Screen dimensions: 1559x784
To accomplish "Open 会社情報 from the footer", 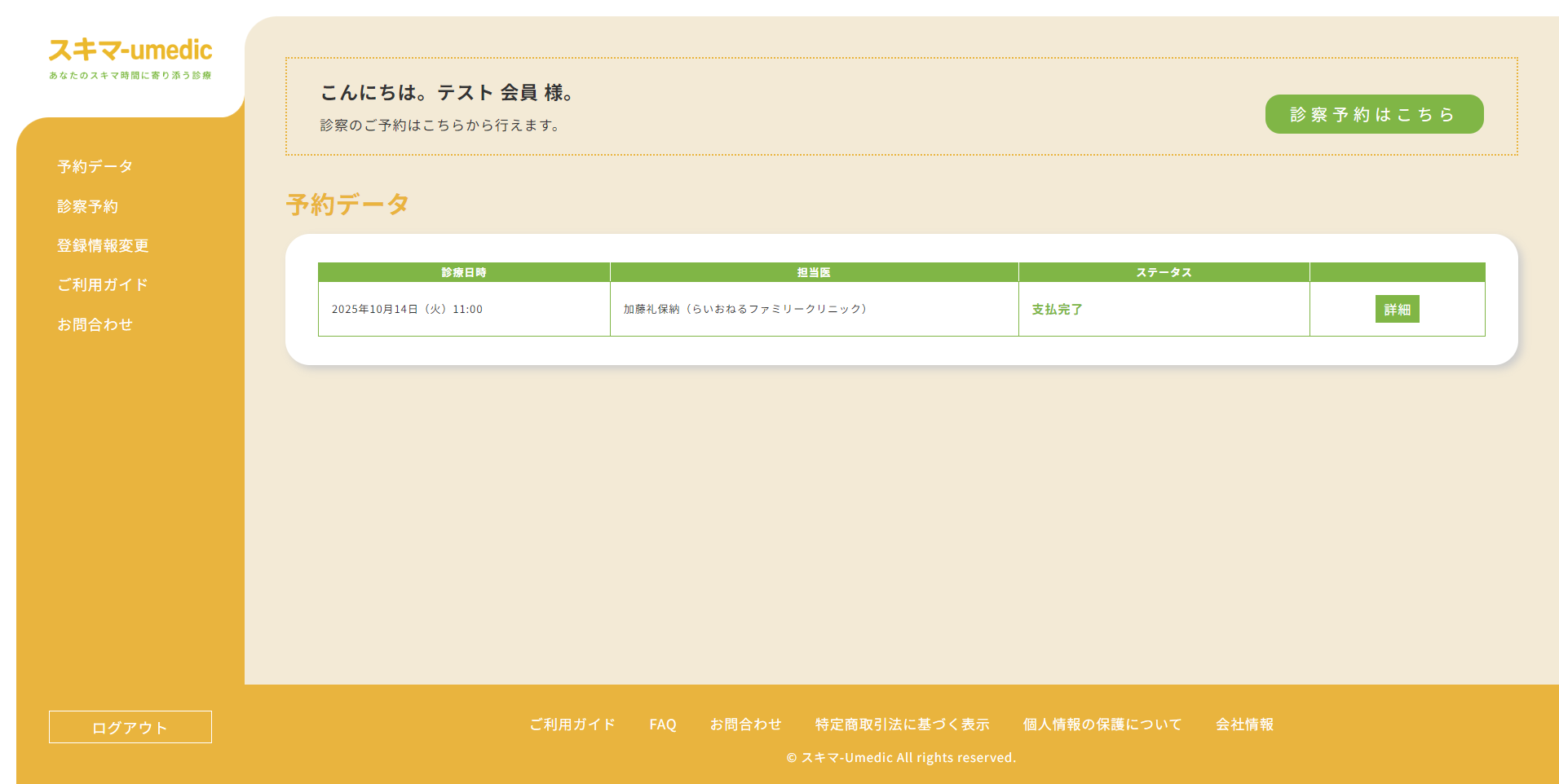I will pyautogui.click(x=1246, y=724).
